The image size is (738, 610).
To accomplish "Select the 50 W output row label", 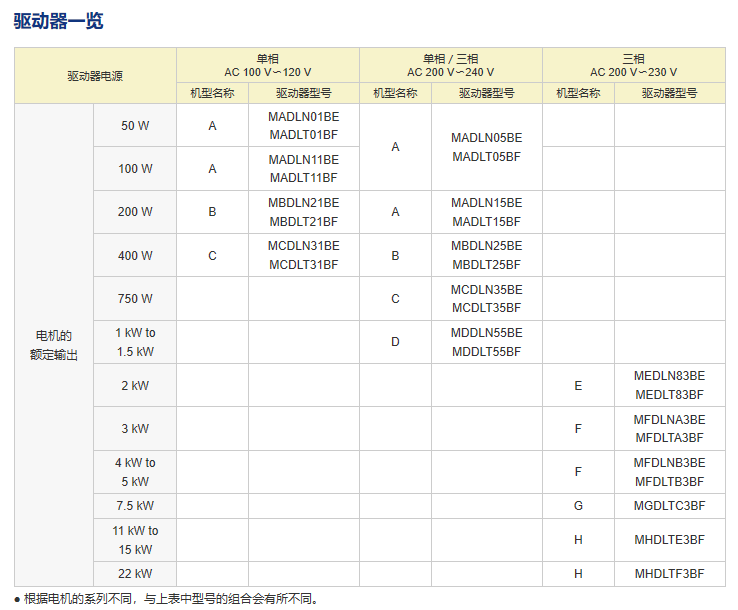I will click(x=135, y=126).
